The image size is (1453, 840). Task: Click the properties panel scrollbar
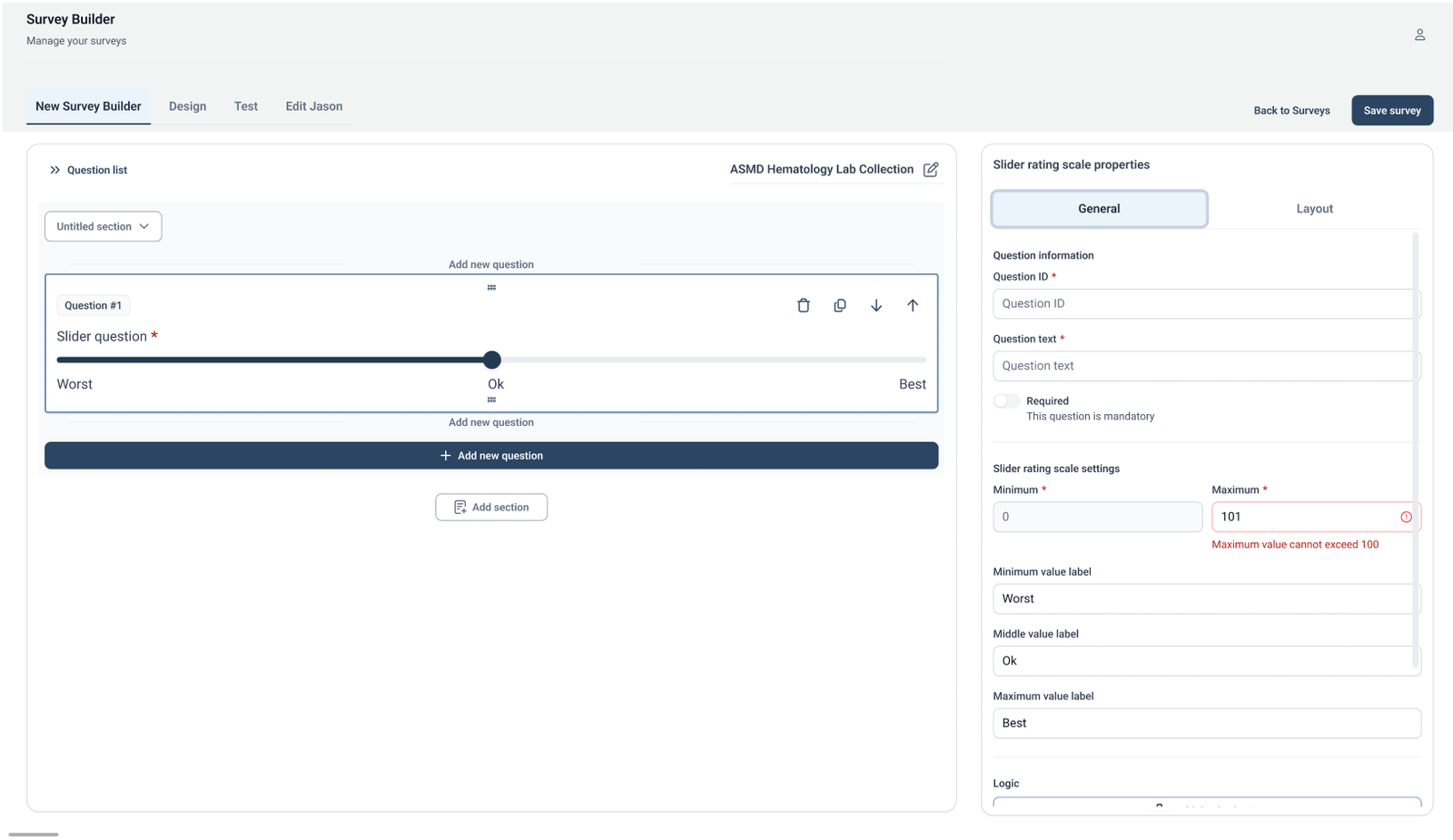tap(1415, 450)
